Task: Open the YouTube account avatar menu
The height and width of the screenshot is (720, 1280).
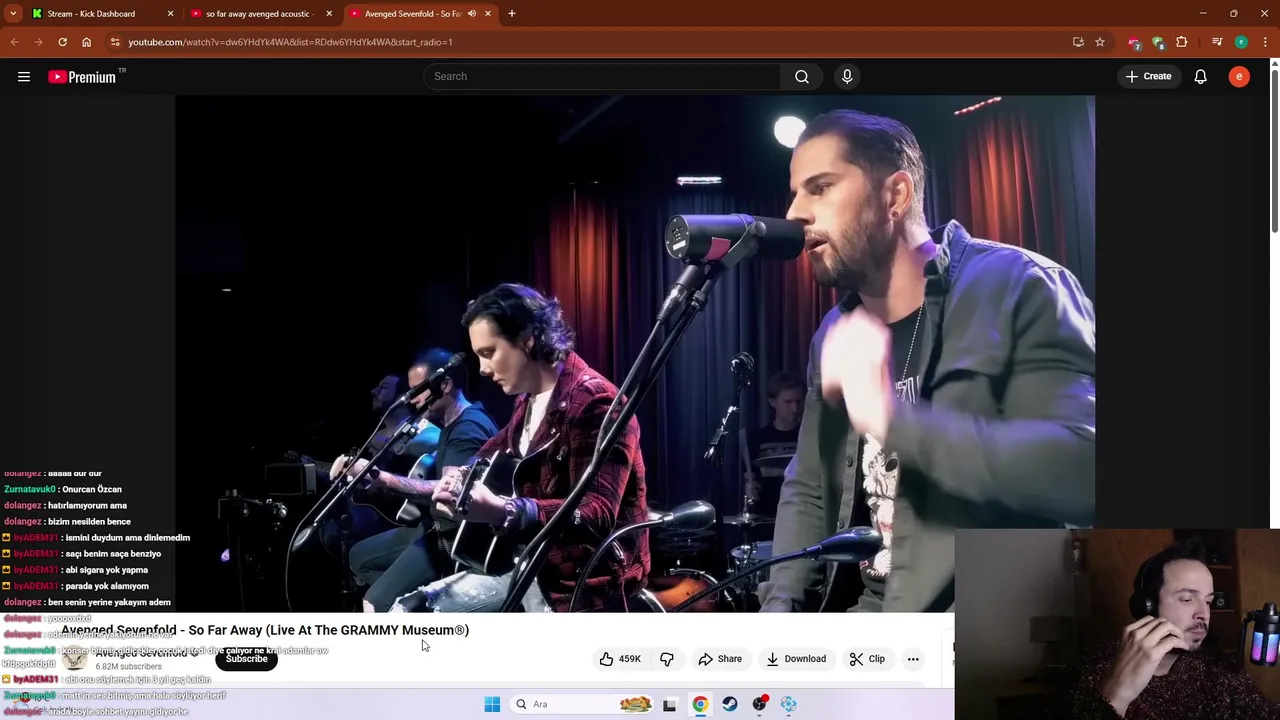Action: click(x=1239, y=76)
